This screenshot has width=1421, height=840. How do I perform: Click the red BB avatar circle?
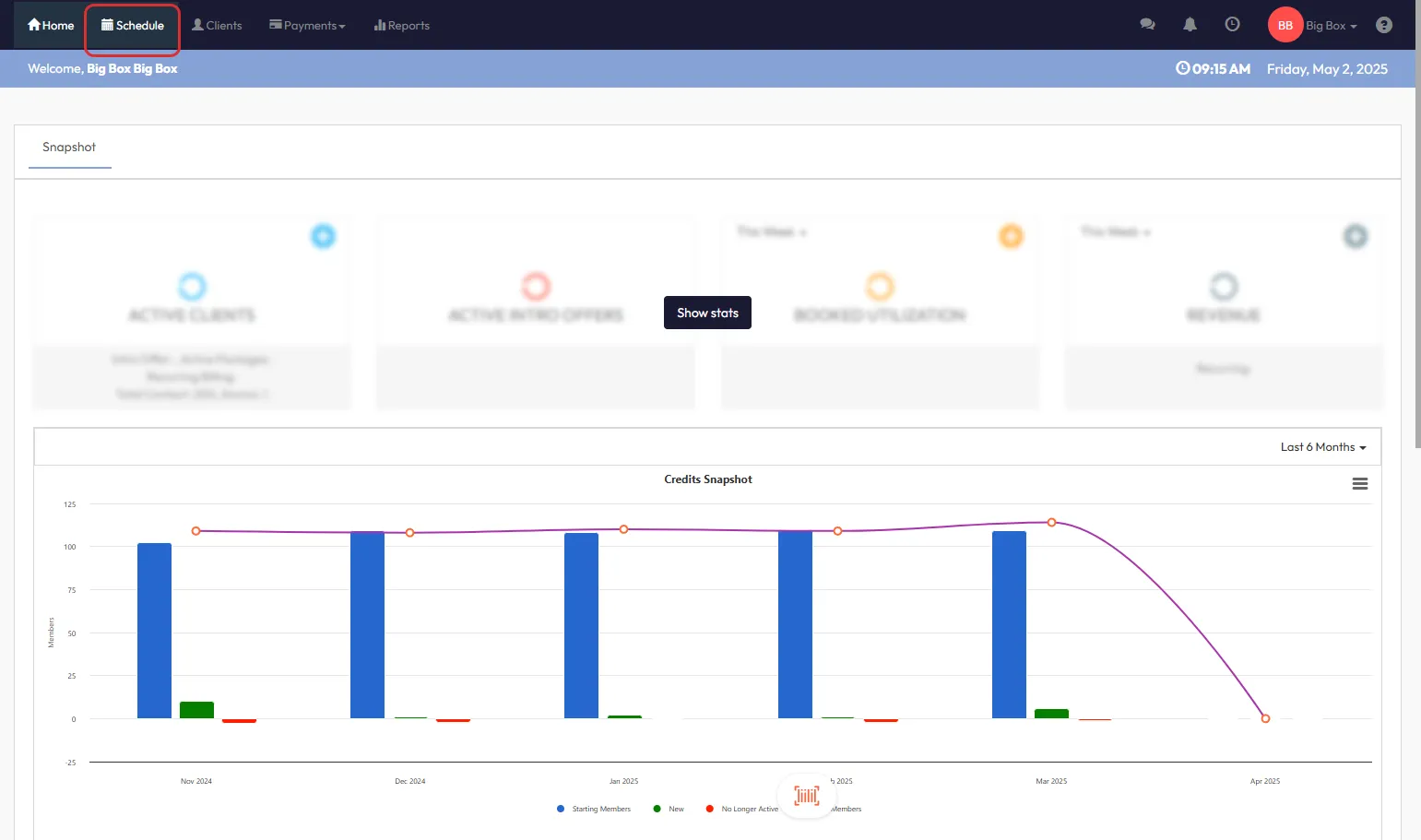point(1285,25)
